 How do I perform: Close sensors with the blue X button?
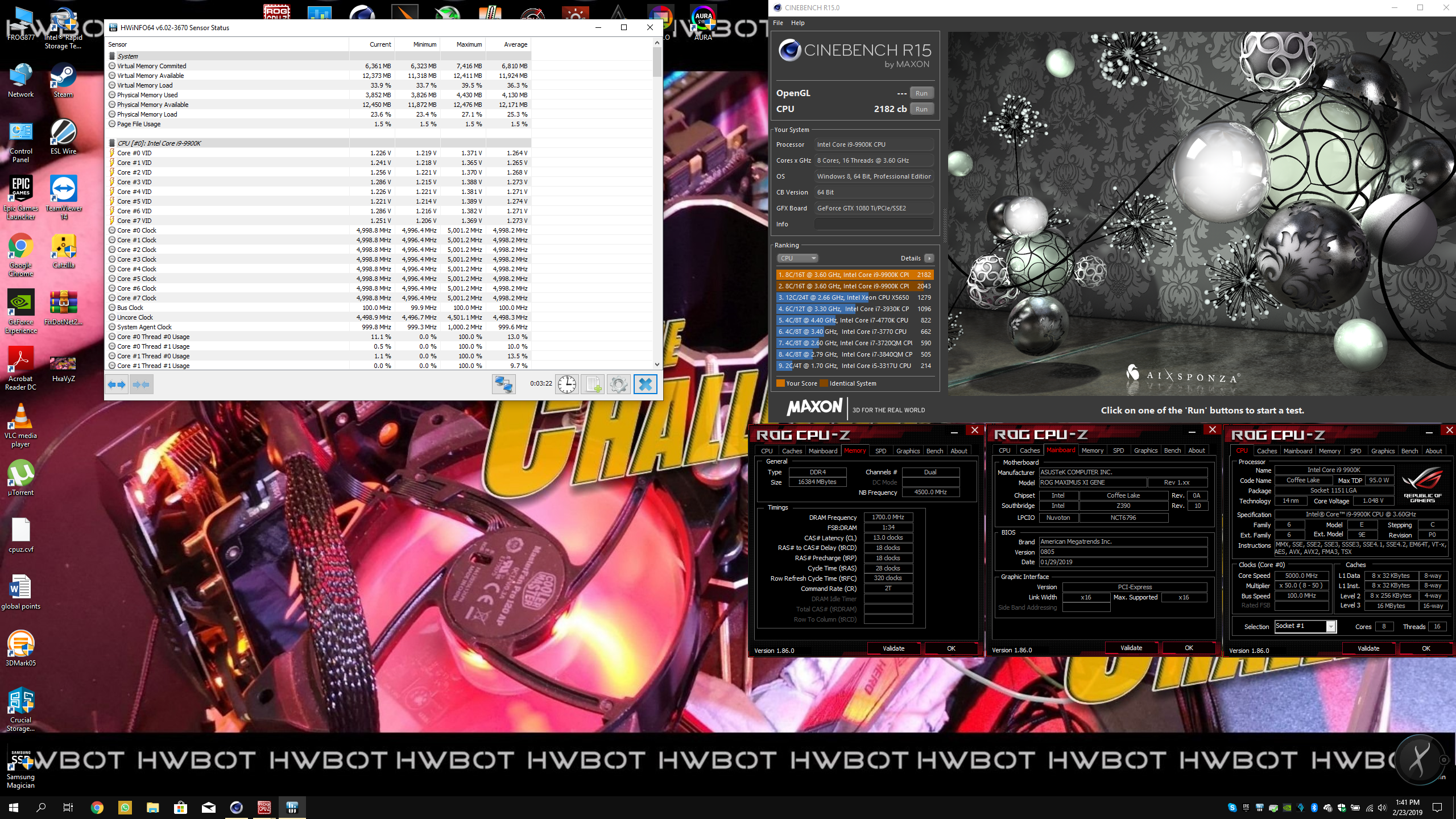(646, 384)
